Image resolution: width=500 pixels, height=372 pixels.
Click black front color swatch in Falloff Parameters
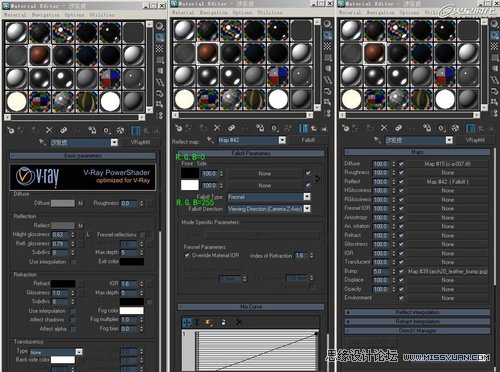190,173
